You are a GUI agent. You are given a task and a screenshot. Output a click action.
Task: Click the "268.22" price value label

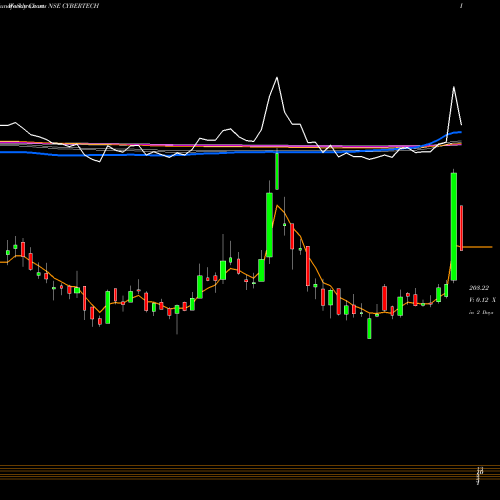point(479,288)
